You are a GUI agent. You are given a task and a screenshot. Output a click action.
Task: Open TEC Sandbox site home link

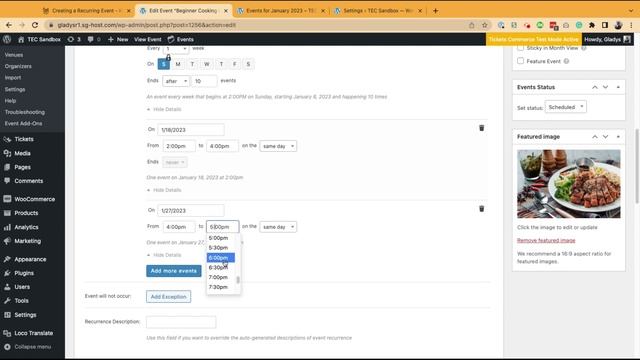[x=39, y=39]
